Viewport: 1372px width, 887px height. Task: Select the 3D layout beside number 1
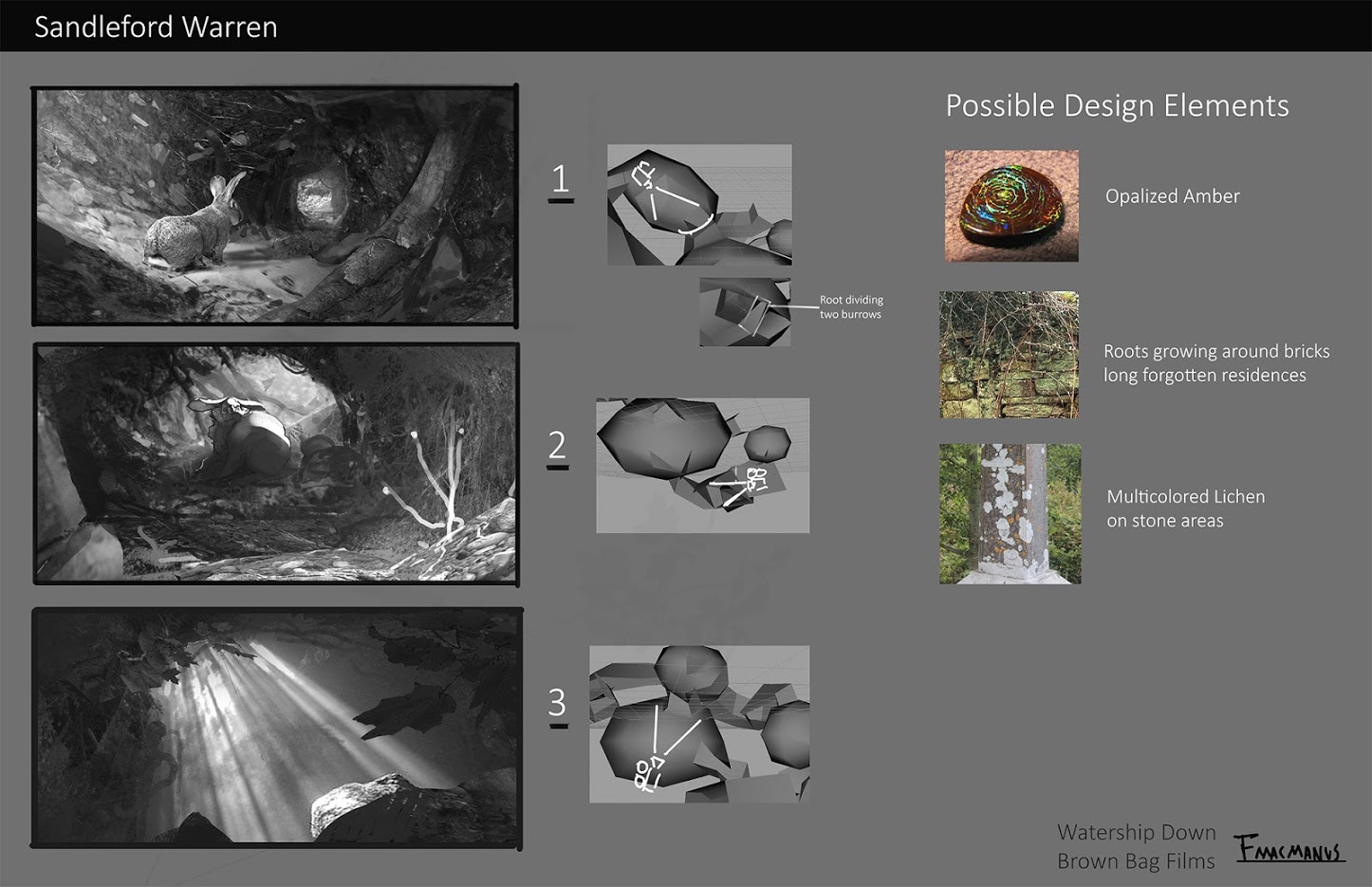699,204
